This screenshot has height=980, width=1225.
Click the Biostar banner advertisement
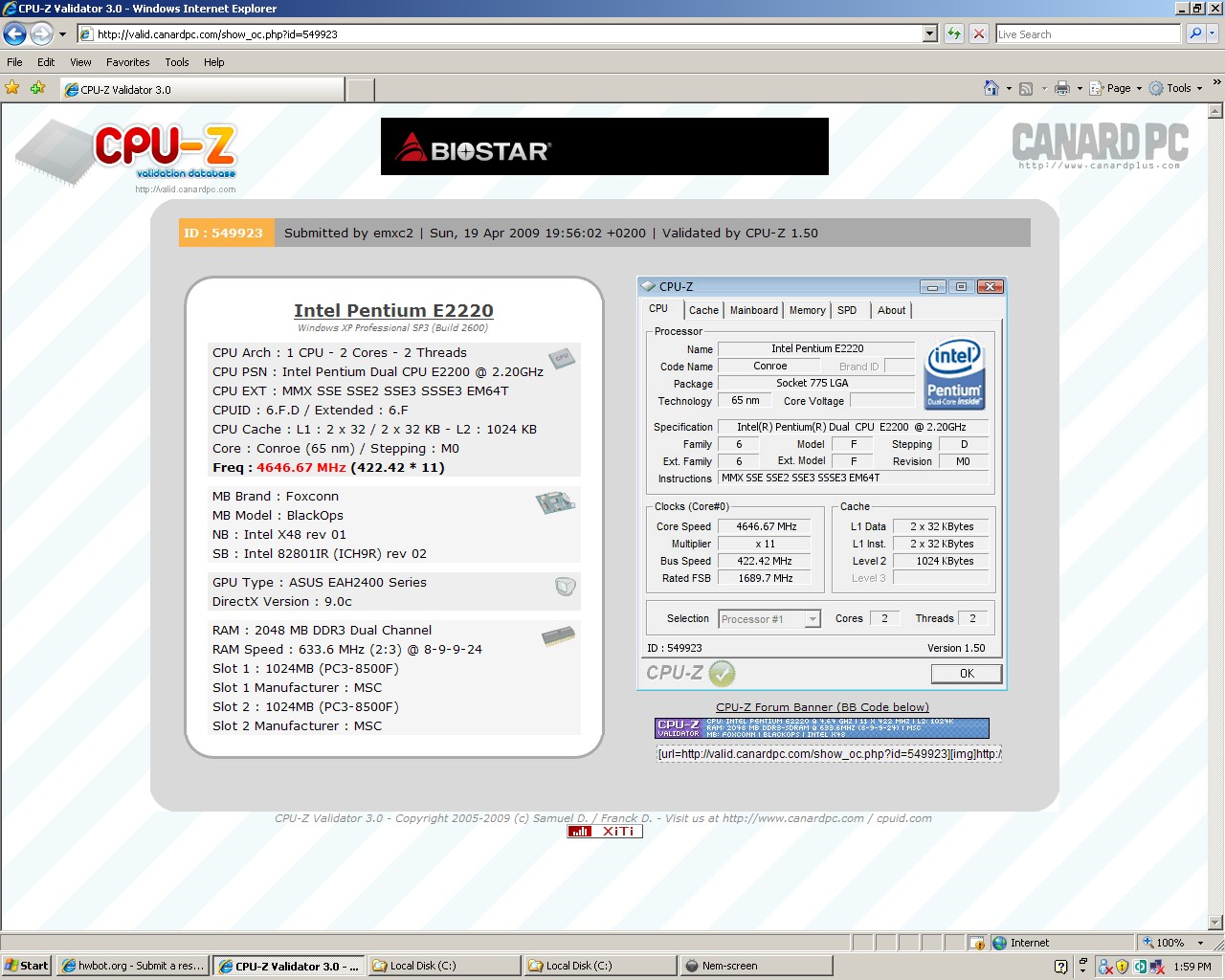pos(604,146)
